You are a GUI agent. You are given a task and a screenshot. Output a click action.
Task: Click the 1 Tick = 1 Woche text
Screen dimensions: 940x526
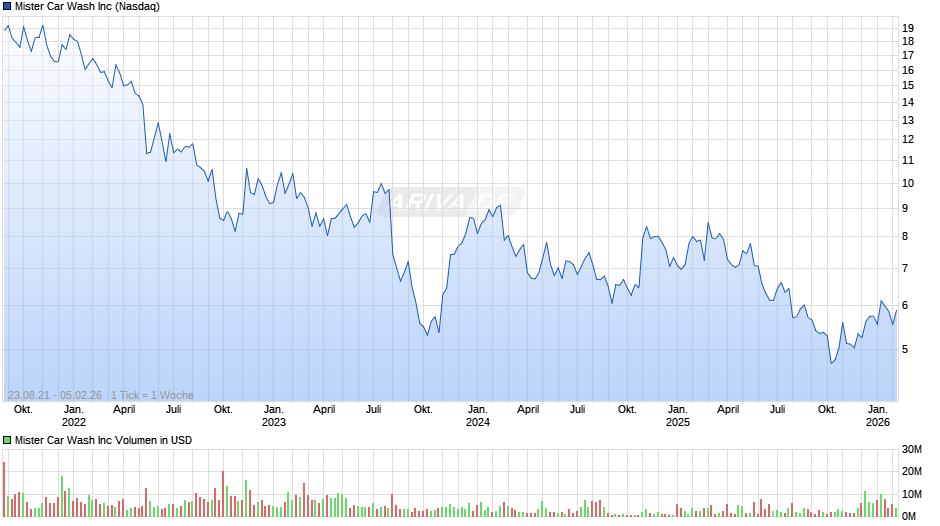(152, 395)
